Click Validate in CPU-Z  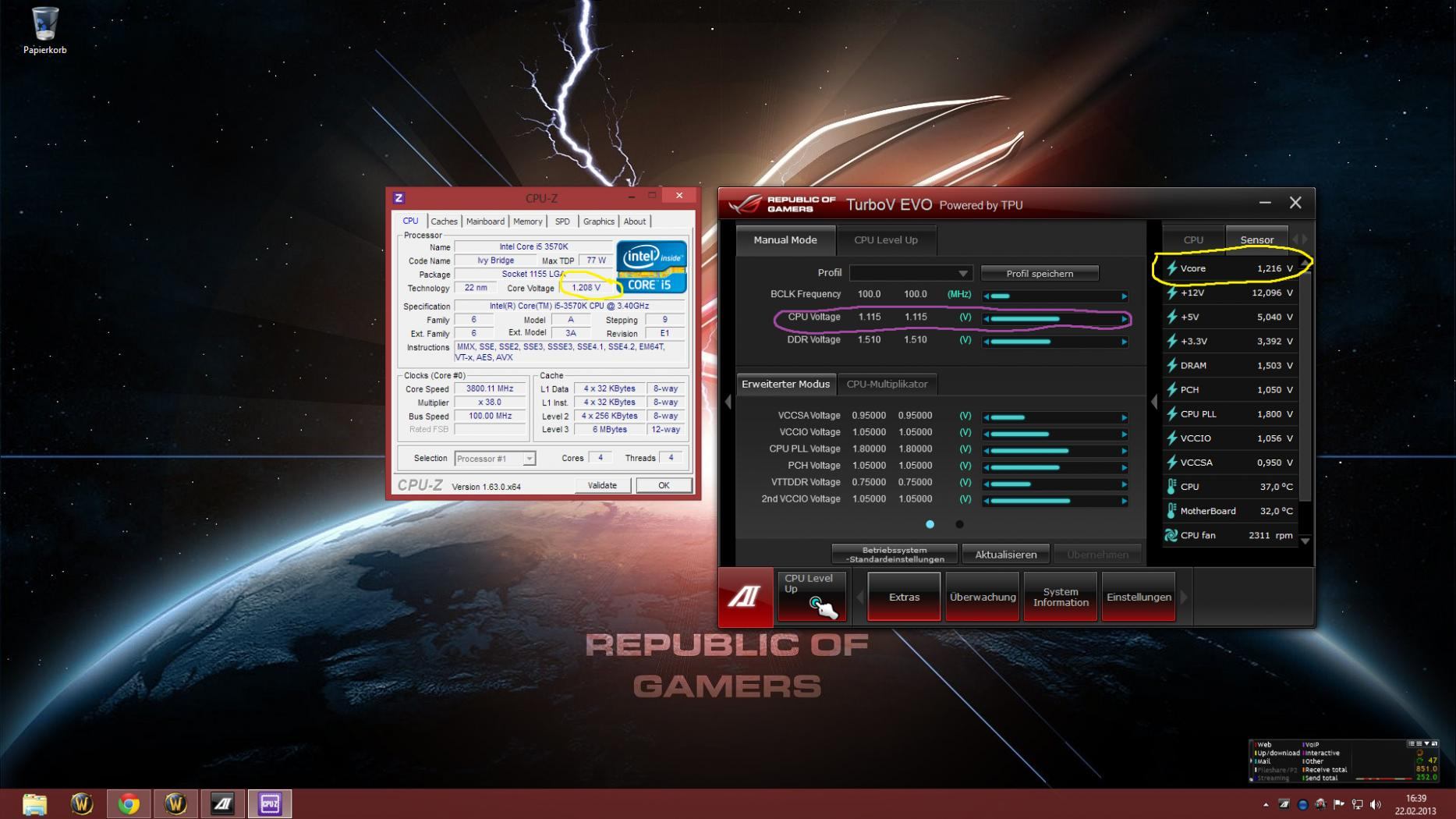click(602, 485)
